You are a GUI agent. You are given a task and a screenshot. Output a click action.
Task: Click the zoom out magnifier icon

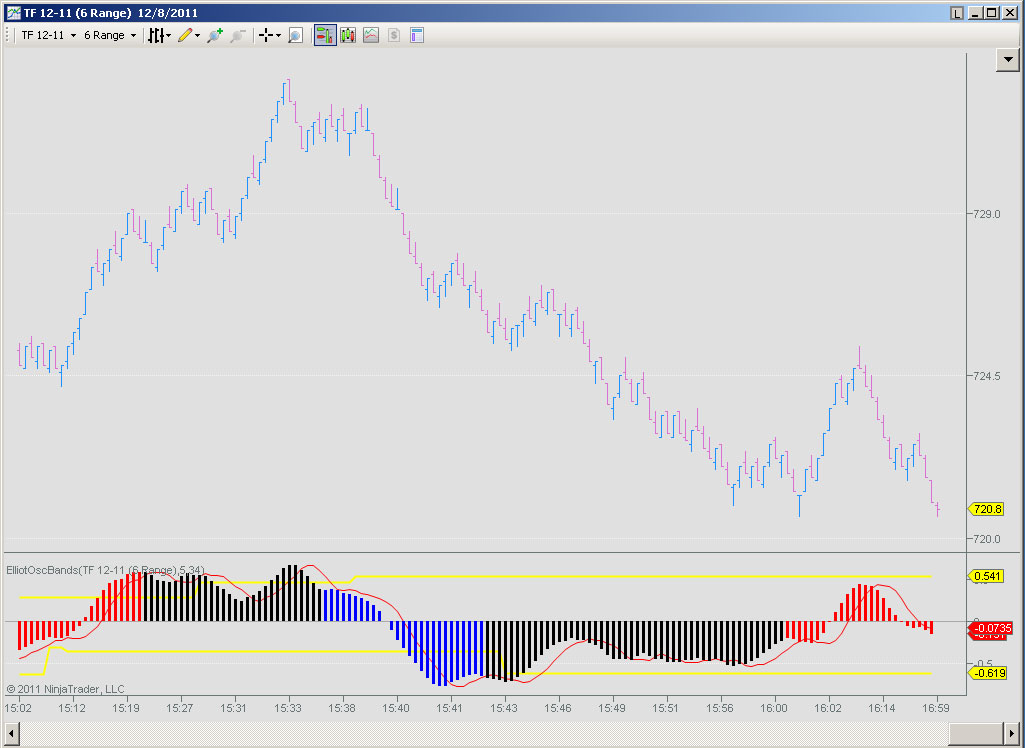click(x=237, y=35)
